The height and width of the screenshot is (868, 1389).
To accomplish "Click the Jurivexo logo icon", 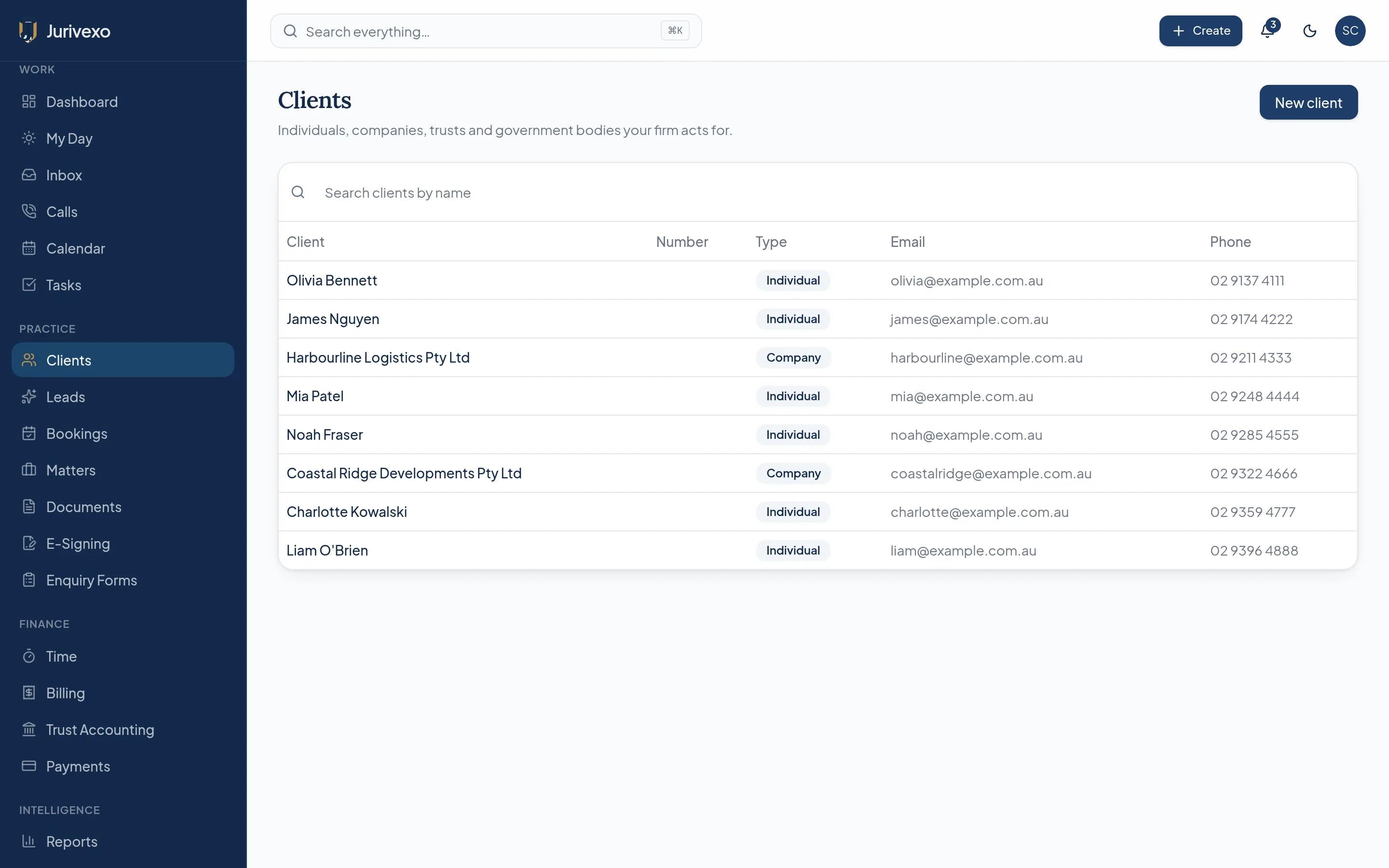I will [27, 31].
